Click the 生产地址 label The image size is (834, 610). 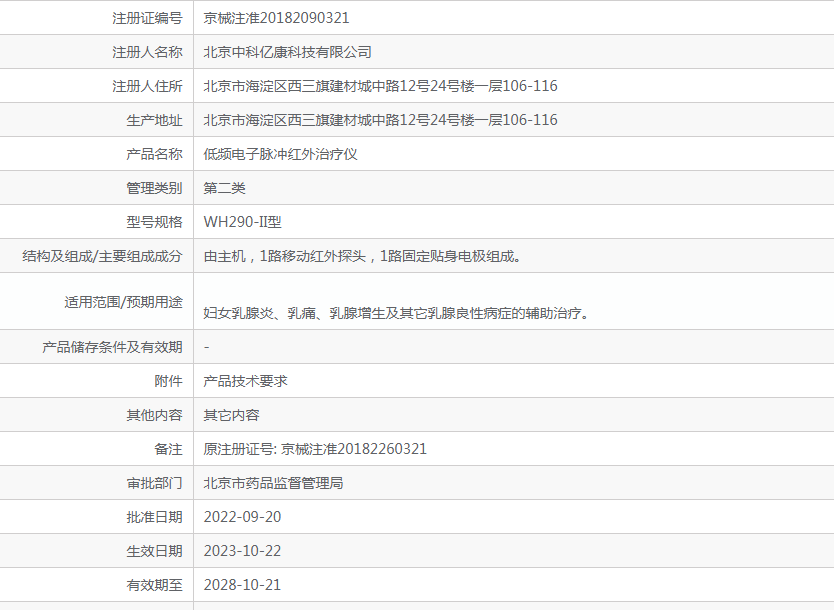coord(154,120)
